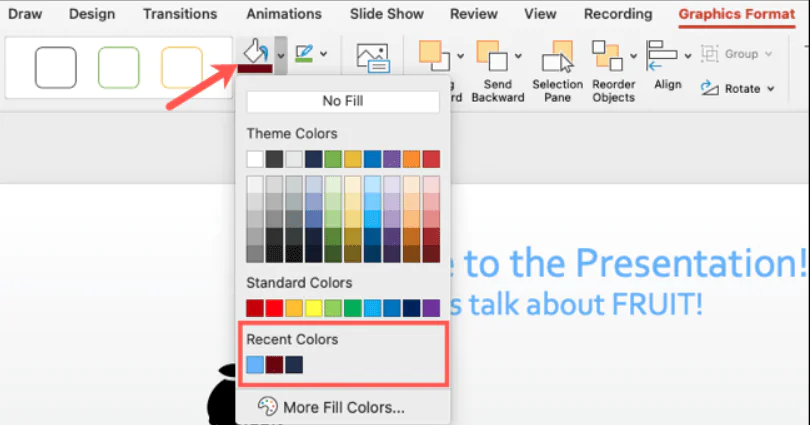The width and height of the screenshot is (810, 425).
Task: Open the Recording tab
Action: click(618, 14)
